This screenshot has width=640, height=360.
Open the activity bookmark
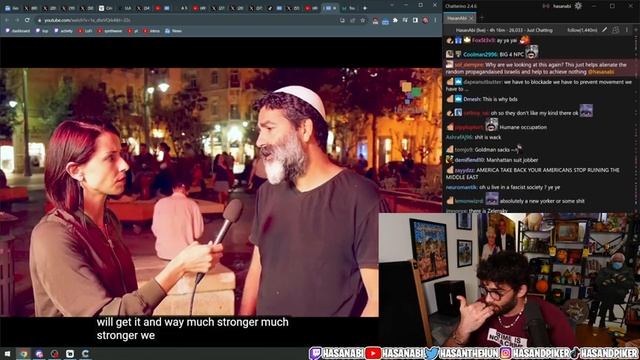point(63,31)
